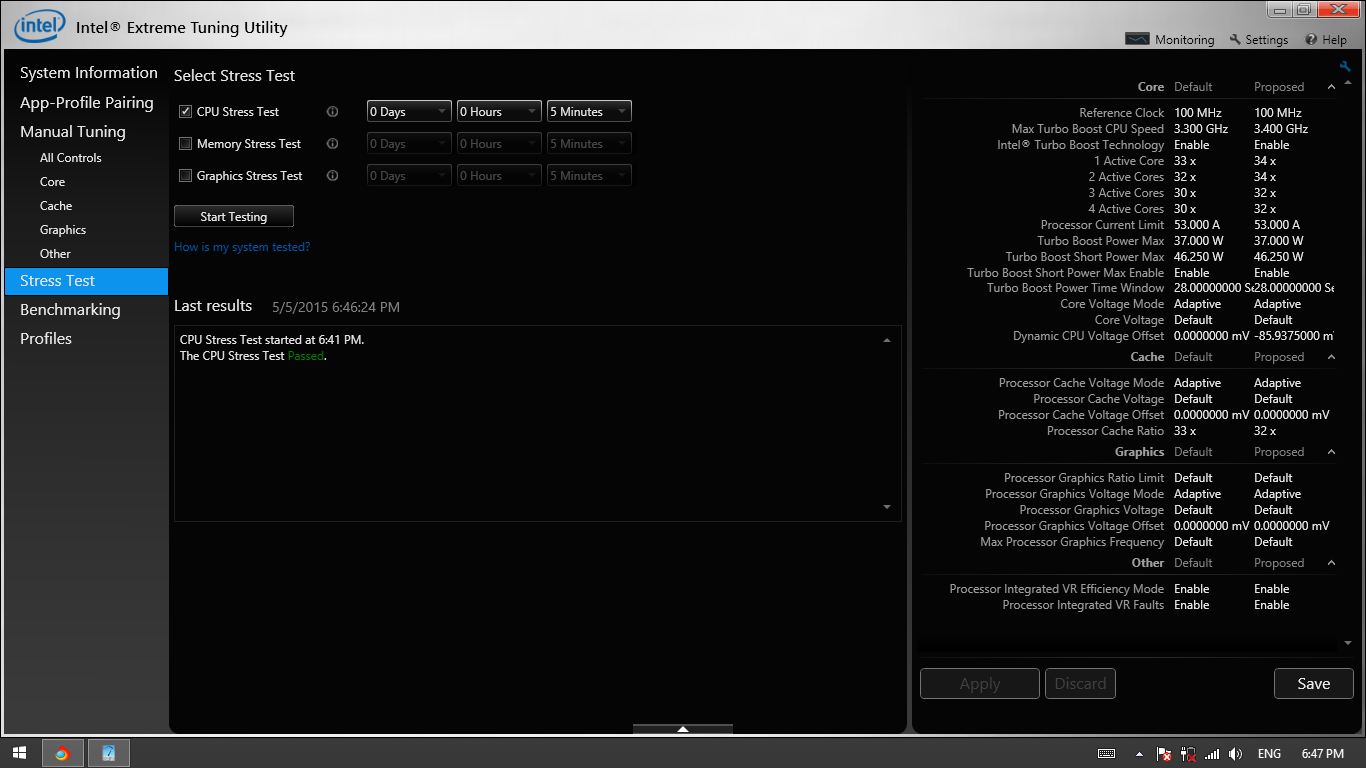1366x768 pixels.
Task: Click the Processor Cache Ratio label
Action: 1105,431
